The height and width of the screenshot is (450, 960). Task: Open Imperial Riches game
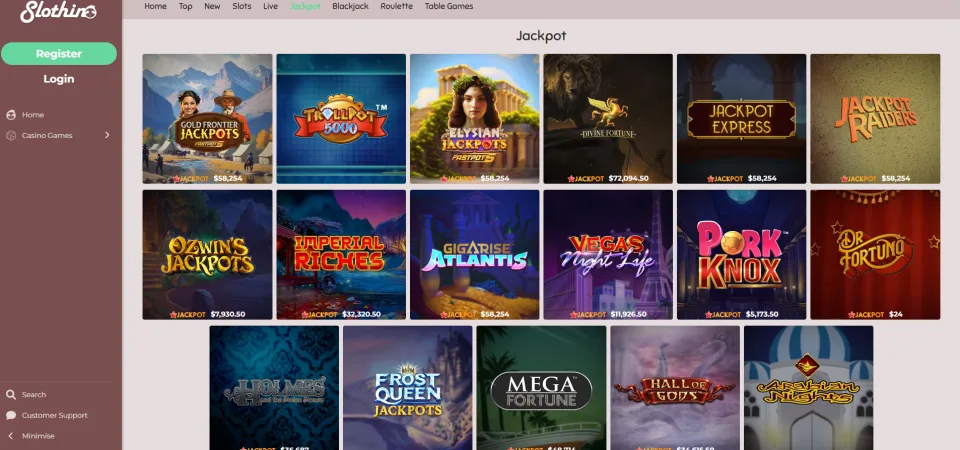click(x=341, y=255)
